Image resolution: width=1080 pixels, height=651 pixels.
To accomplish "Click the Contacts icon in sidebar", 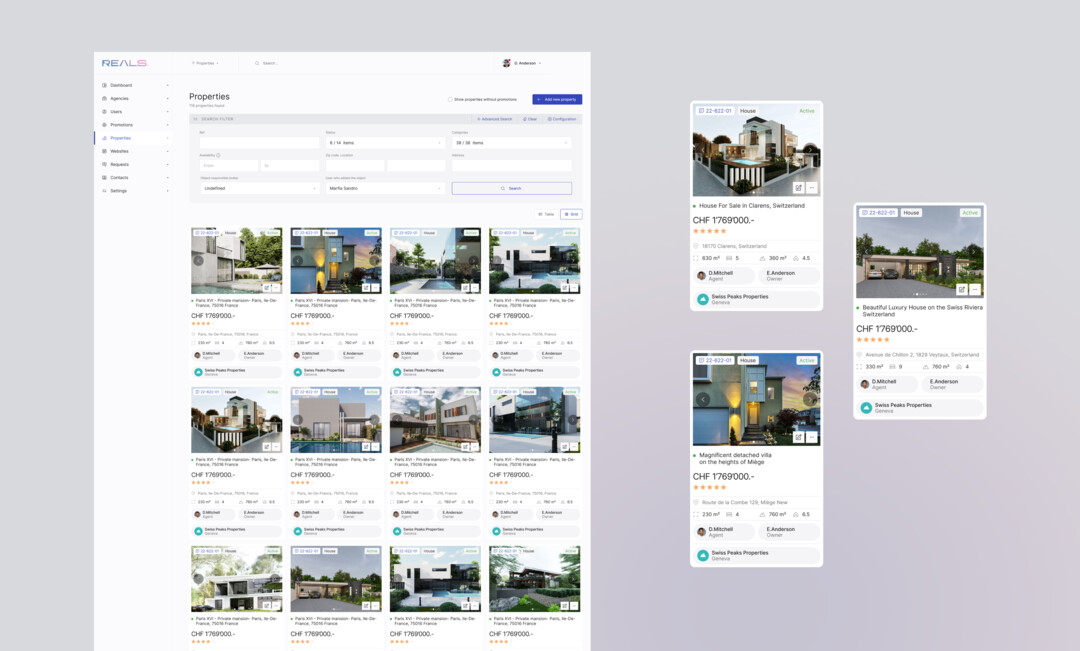I will (104, 177).
